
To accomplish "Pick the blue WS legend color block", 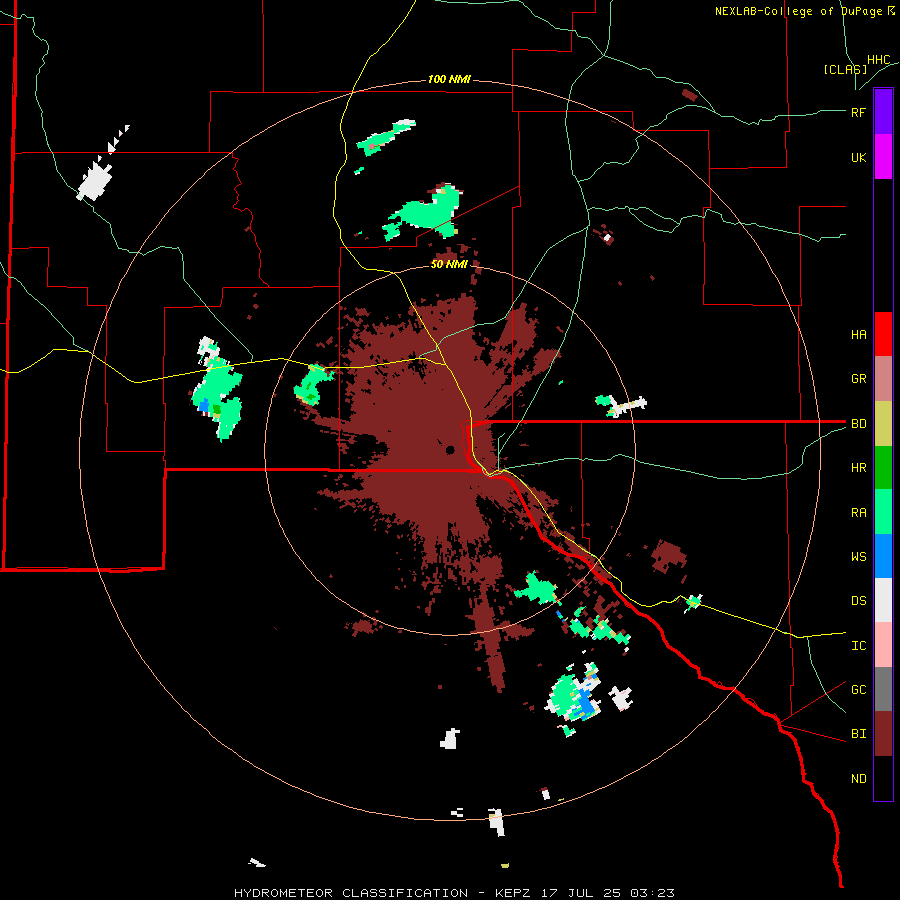I will (x=883, y=556).
